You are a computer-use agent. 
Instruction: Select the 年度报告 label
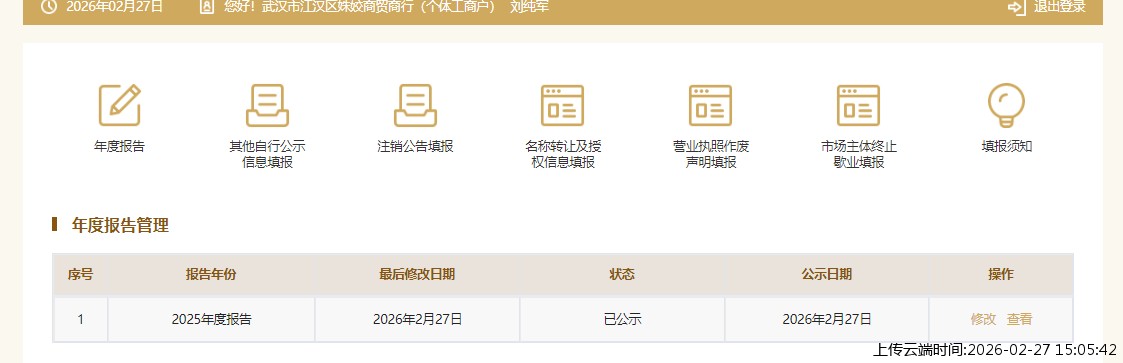(120, 146)
